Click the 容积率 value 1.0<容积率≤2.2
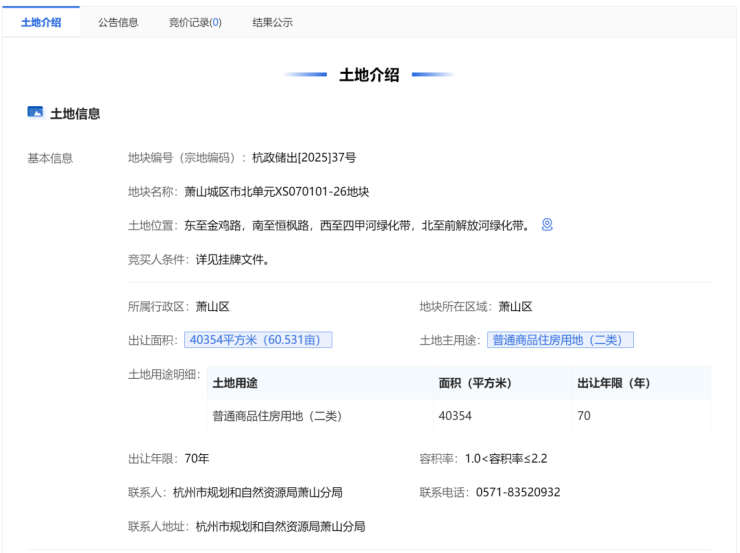740x553 pixels. pos(506,458)
